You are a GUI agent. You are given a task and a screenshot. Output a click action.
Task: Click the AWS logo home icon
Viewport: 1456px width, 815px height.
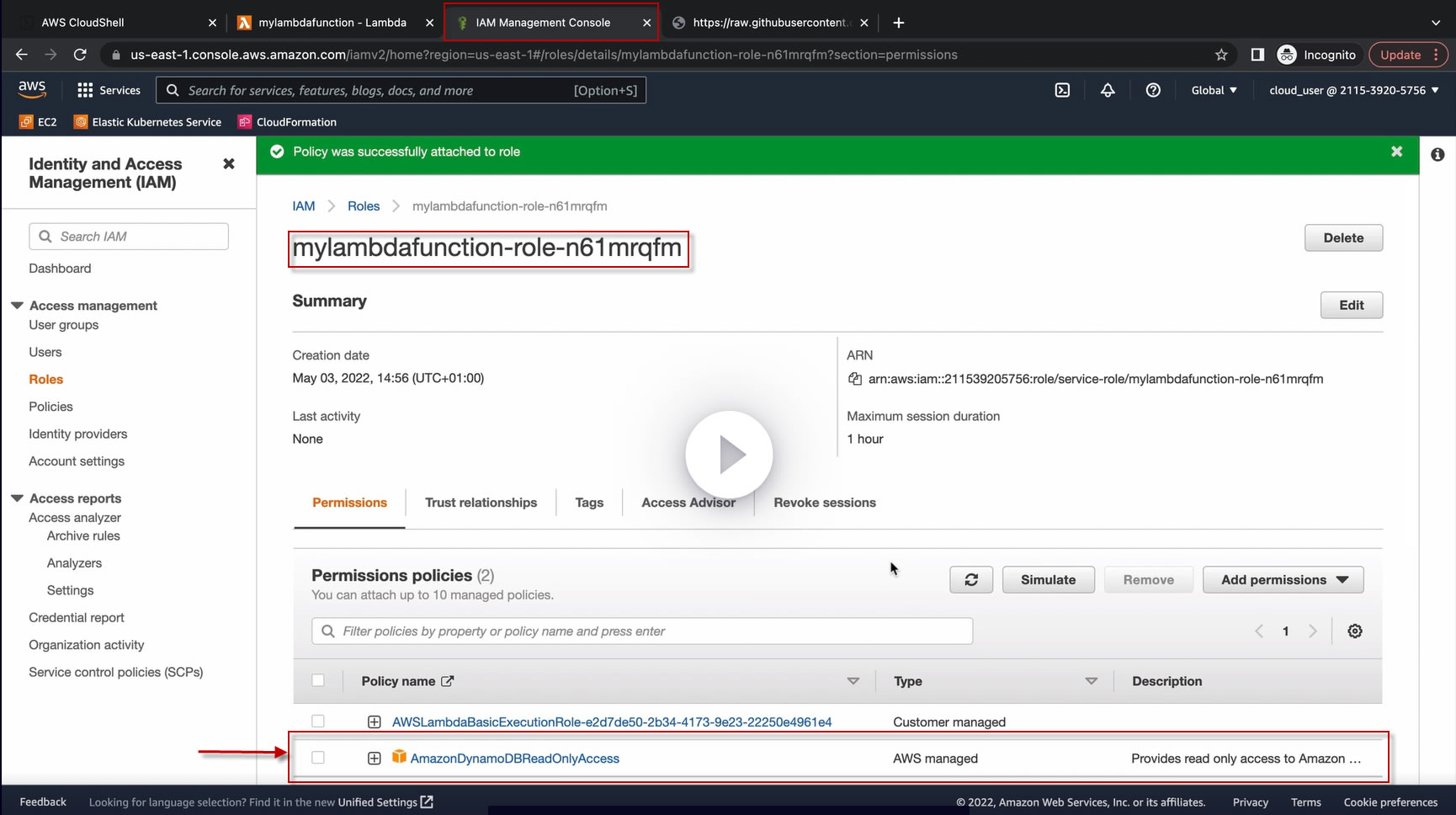[32, 88]
